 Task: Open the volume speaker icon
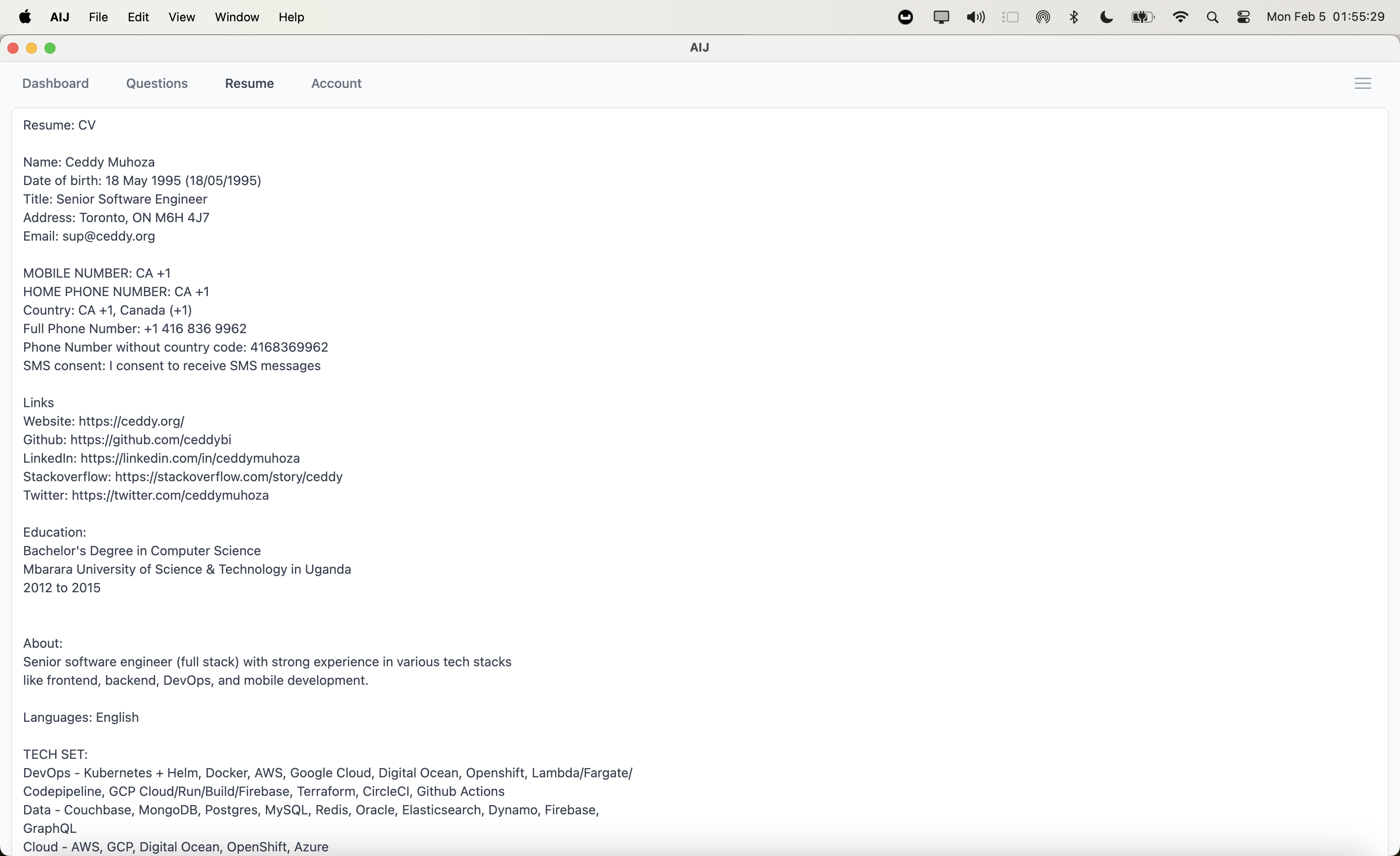pos(975,17)
